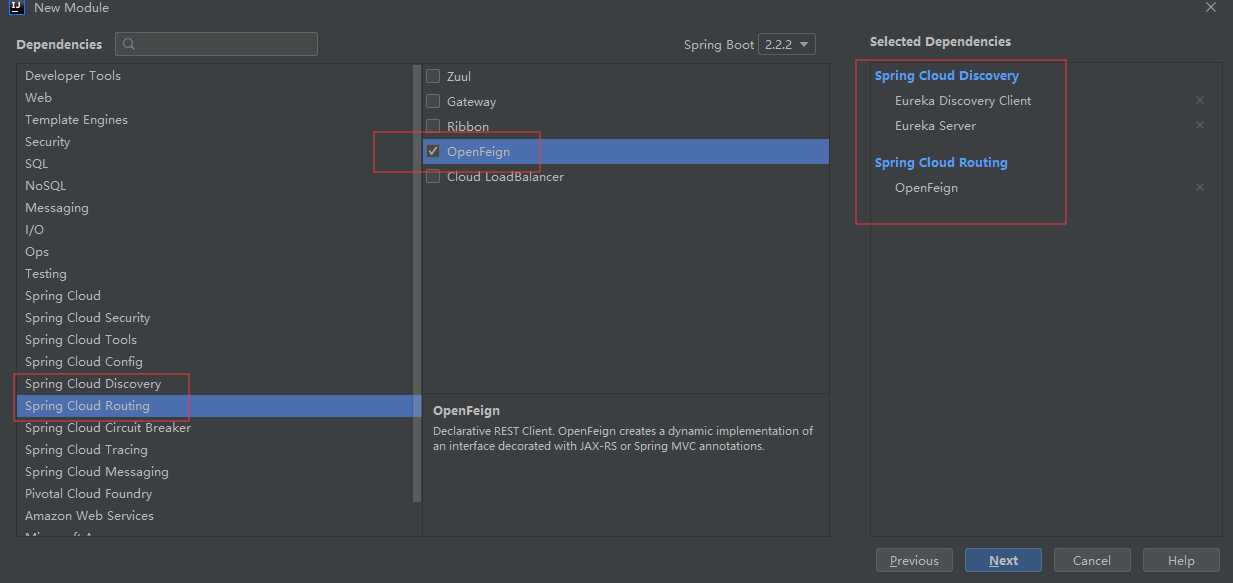
Task: Click the Ribbon dependency label
Action: [x=468, y=126]
